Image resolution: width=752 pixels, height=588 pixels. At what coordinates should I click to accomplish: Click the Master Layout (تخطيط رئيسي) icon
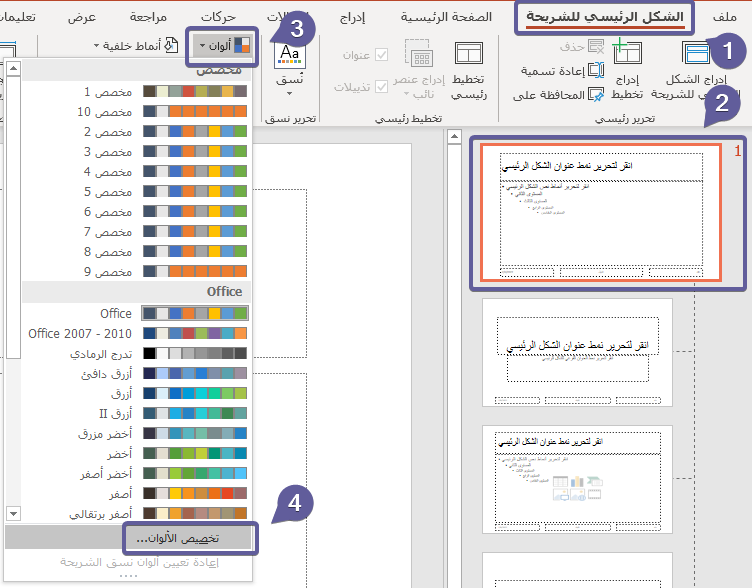[469, 53]
